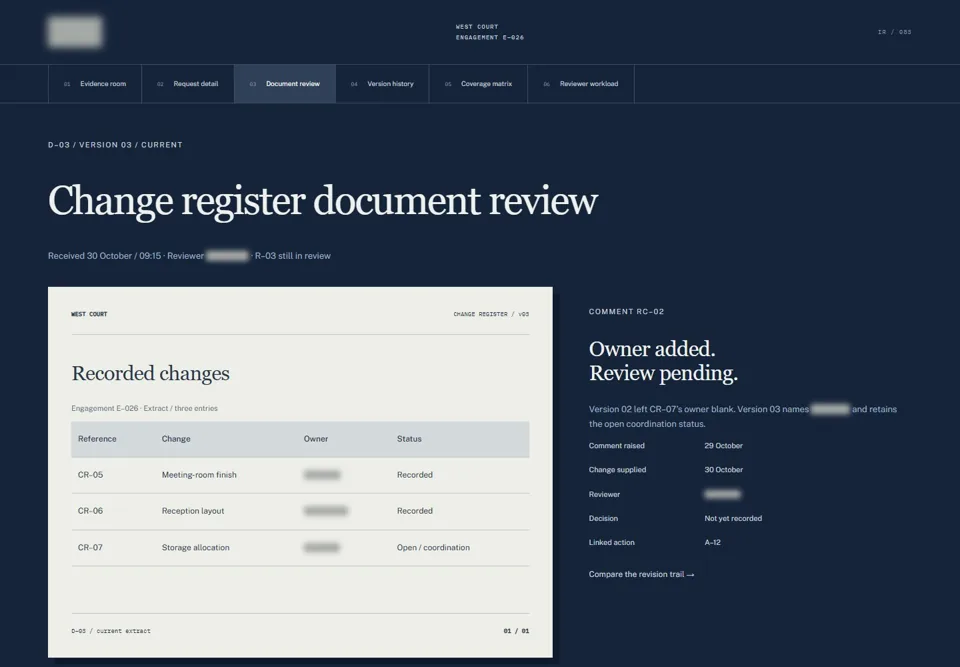Click the 'Change supplied' field label
The image size is (960, 667).
[x=617, y=470]
